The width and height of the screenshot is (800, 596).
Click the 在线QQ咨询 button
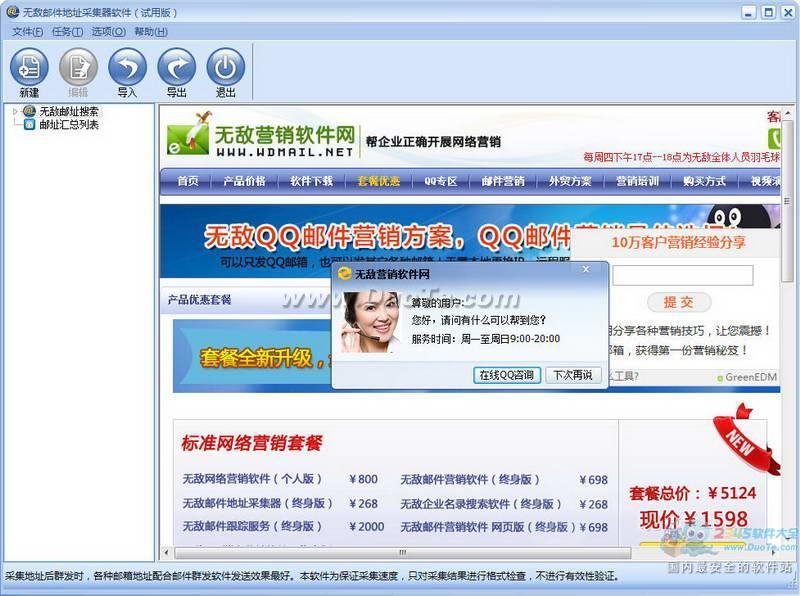tap(507, 375)
